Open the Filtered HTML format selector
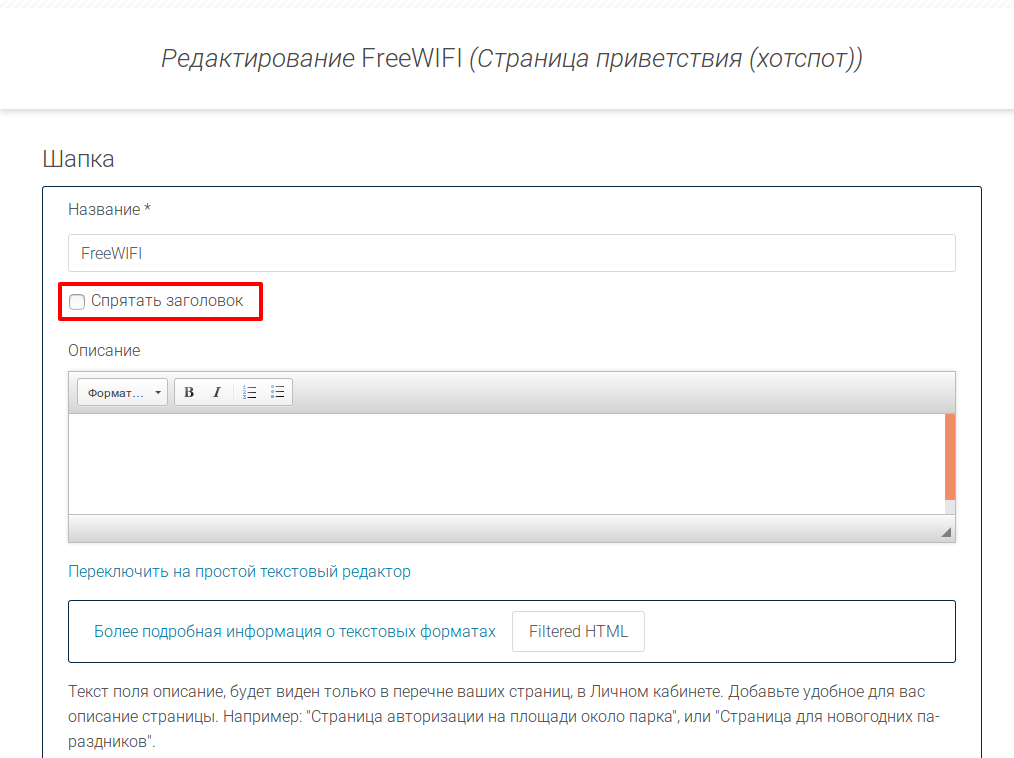The width and height of the screenshot is (1014, 758). pos(578,632)
